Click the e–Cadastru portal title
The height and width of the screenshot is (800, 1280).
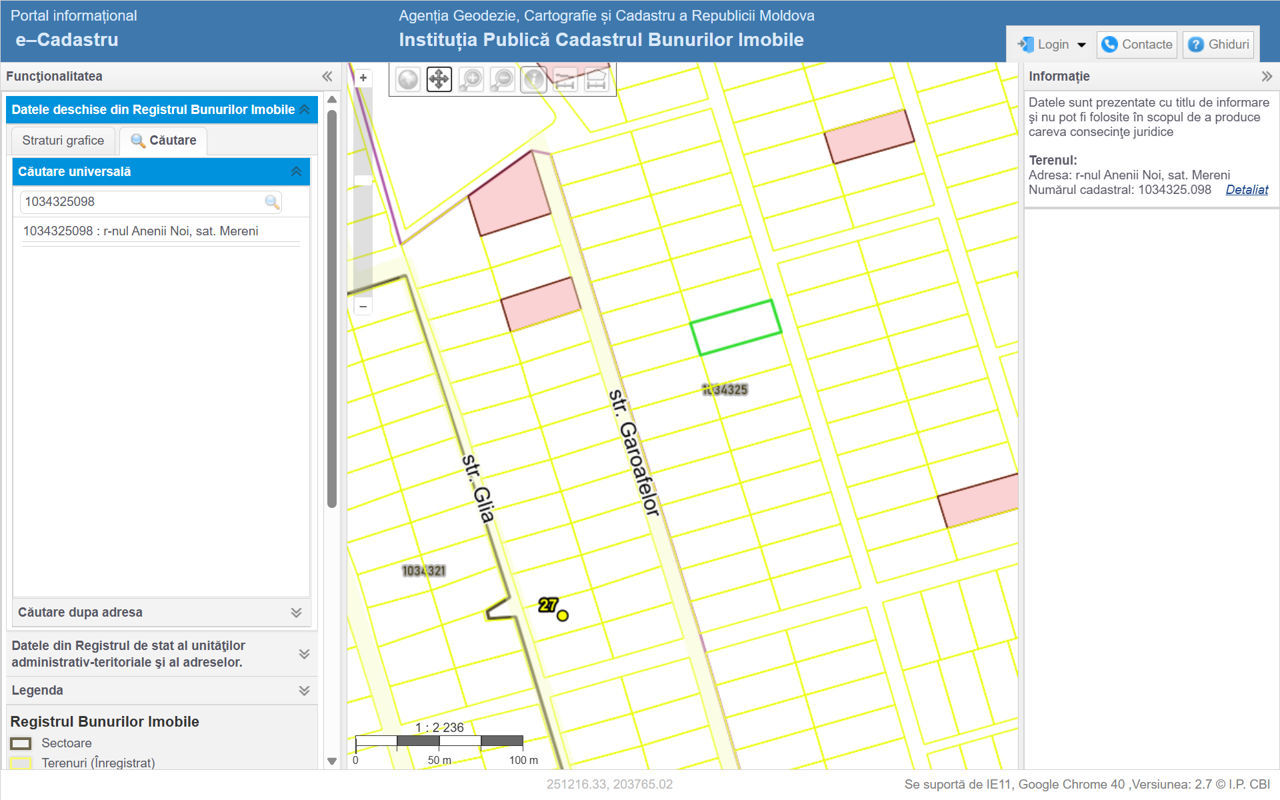tap(67, 40)
